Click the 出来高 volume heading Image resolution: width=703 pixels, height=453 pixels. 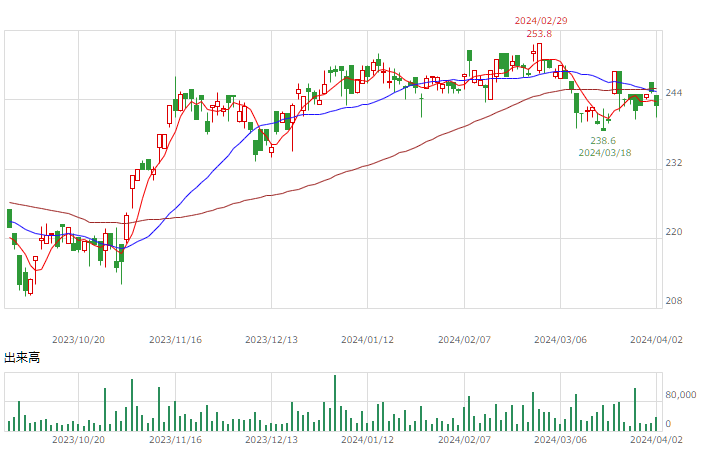pos(22,358)
